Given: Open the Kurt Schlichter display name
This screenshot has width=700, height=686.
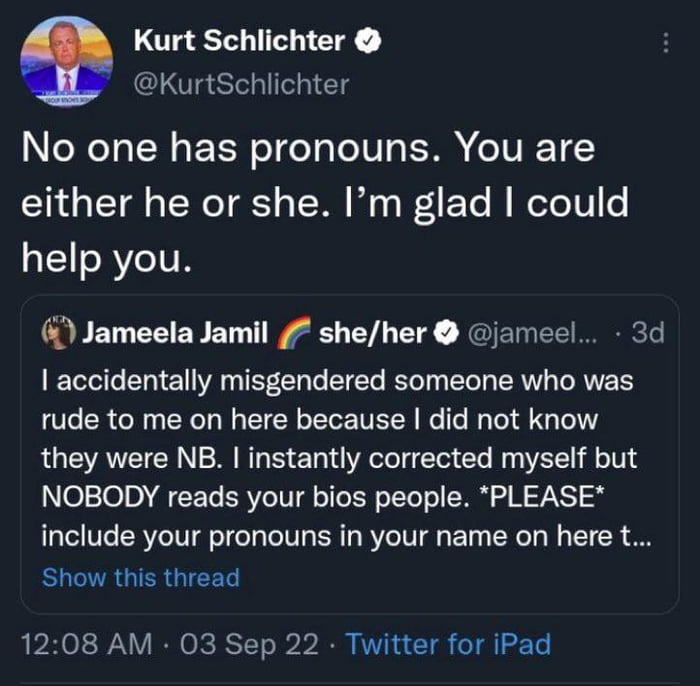Looking at the screenshot, I should coord(239,41).
